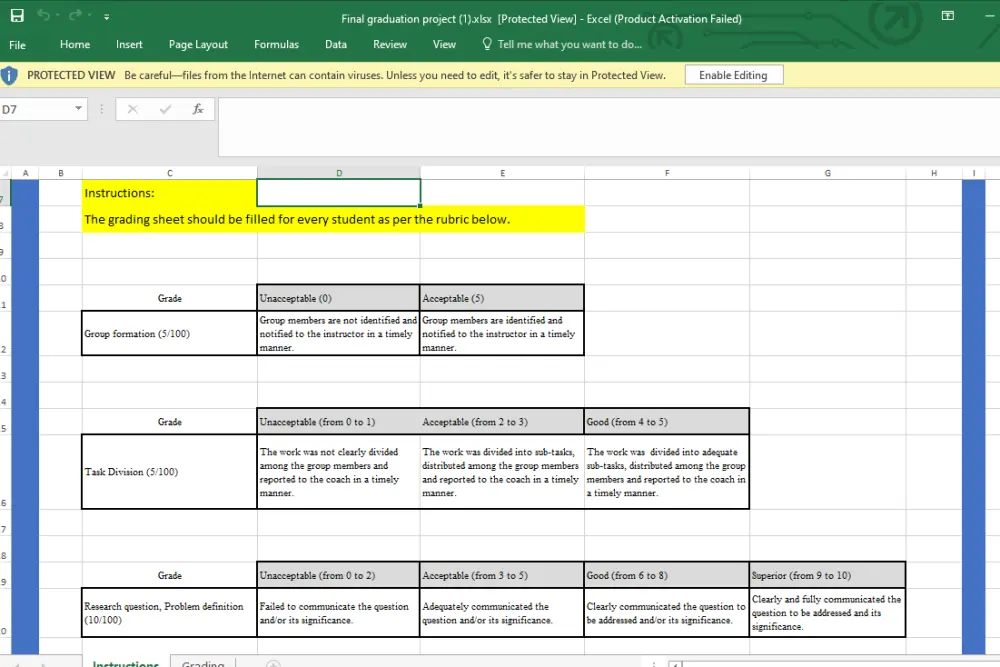Open the File menu

point(17,45)
